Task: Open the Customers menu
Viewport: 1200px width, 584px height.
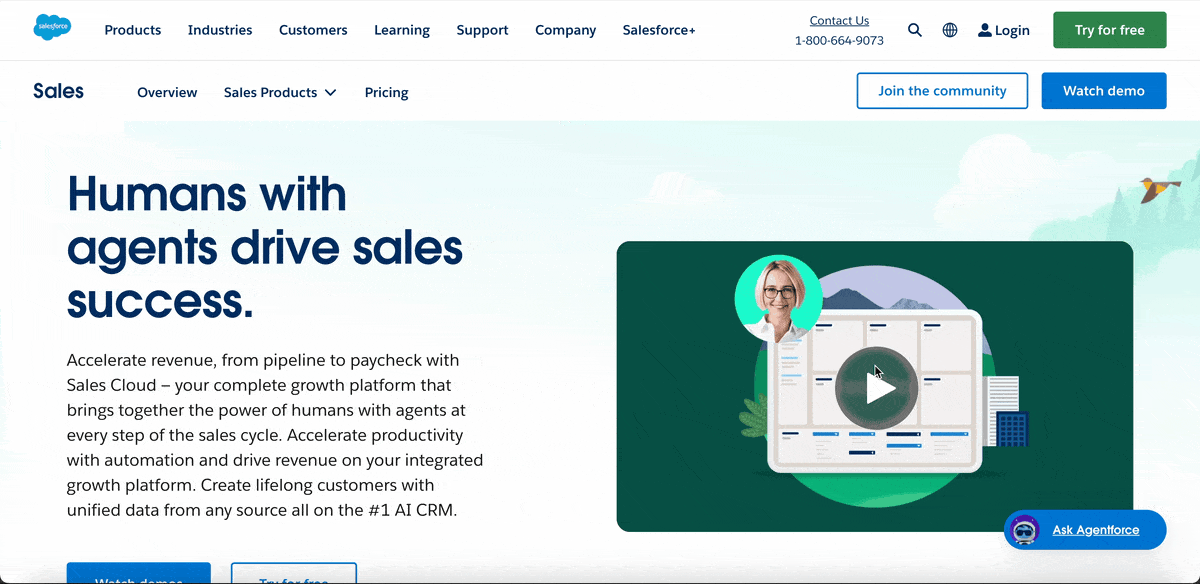Action: (x=313, y=30)
